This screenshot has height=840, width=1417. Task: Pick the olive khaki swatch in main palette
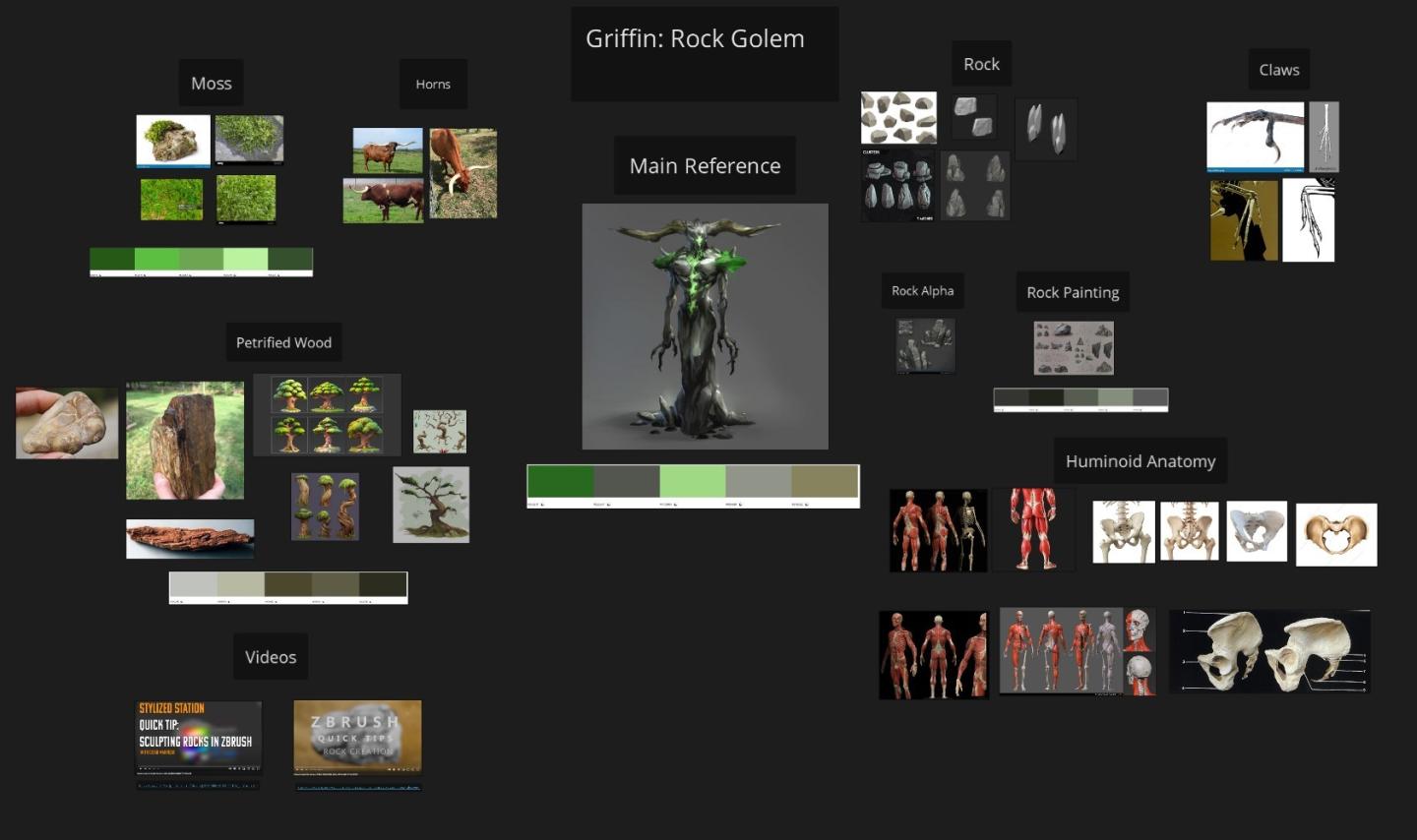click(x=826, y=481)
